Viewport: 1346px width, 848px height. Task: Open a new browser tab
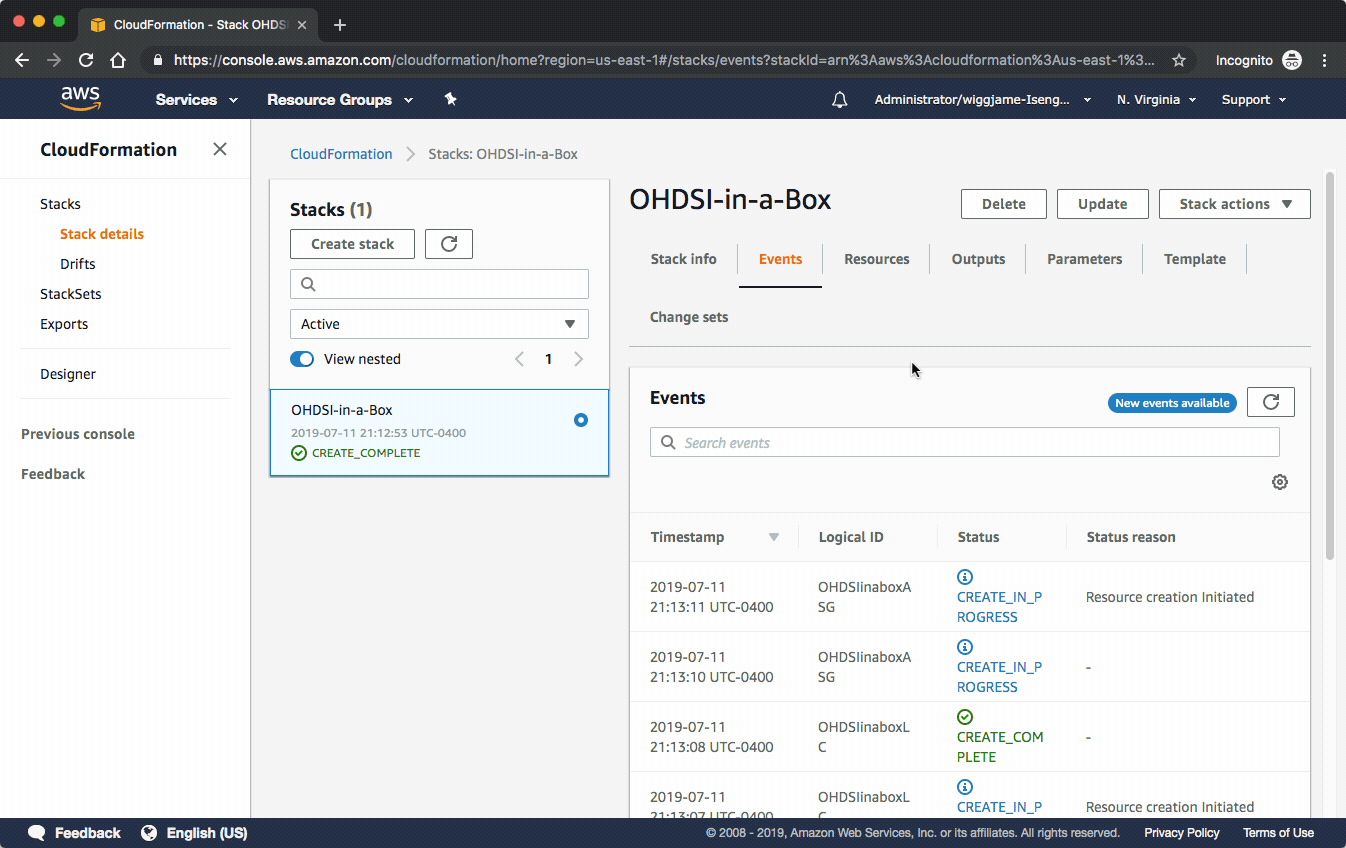click(340, 25)
